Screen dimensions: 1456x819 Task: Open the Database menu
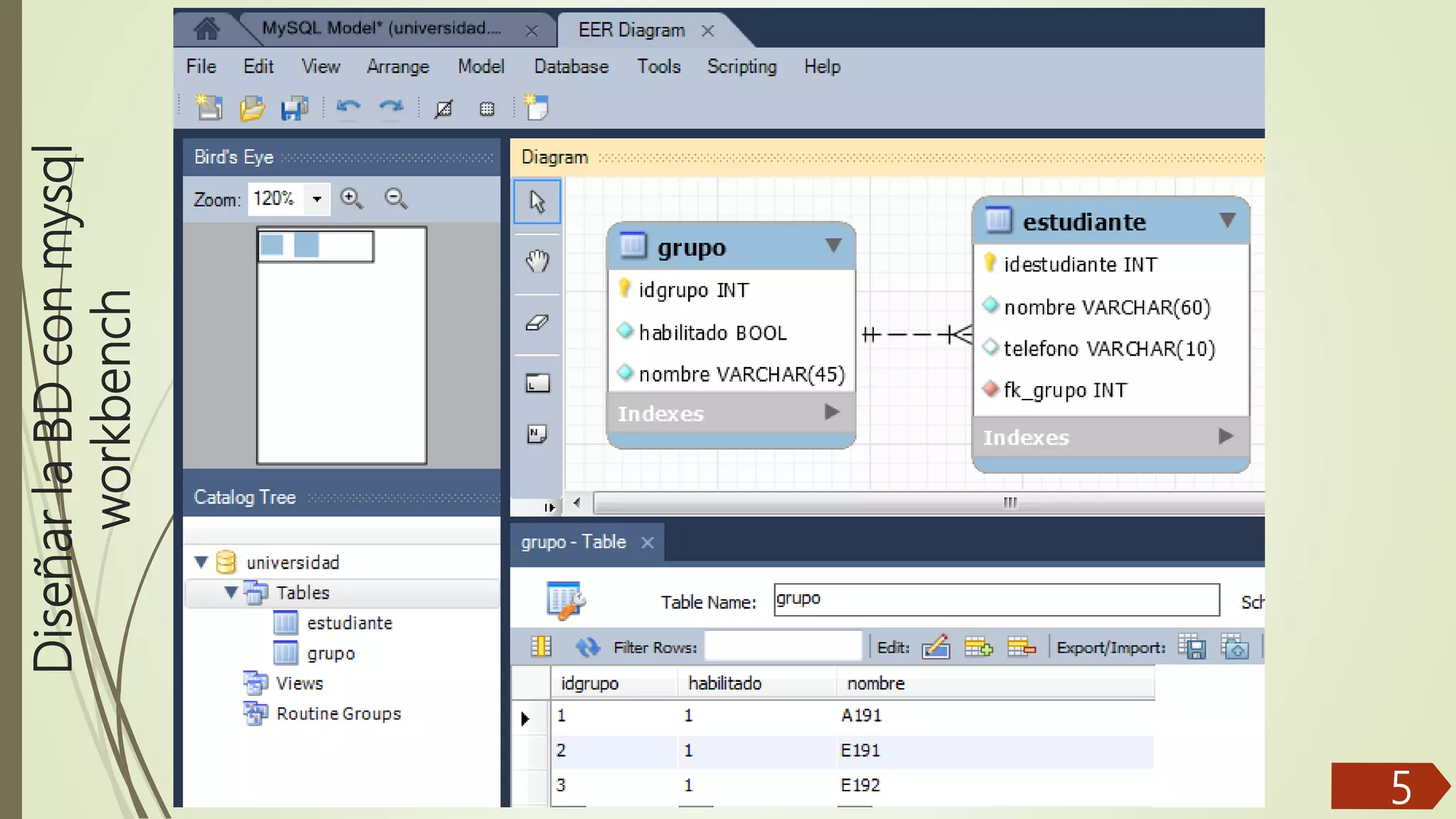(571, 67)
